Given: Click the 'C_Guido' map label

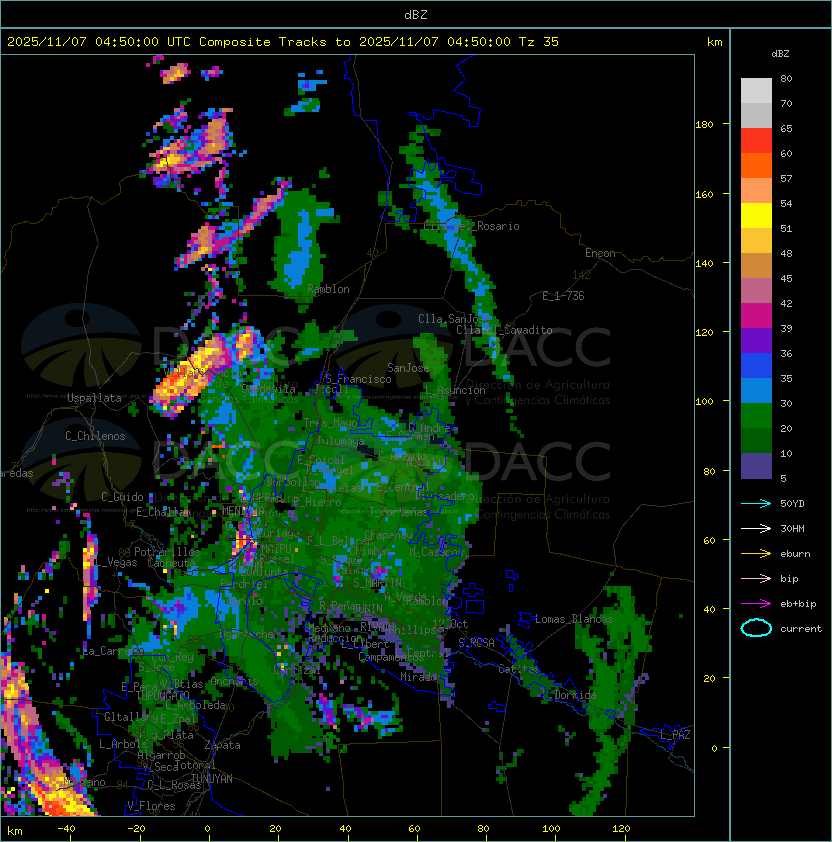Looking at the screenshot, I should point(122,497).
